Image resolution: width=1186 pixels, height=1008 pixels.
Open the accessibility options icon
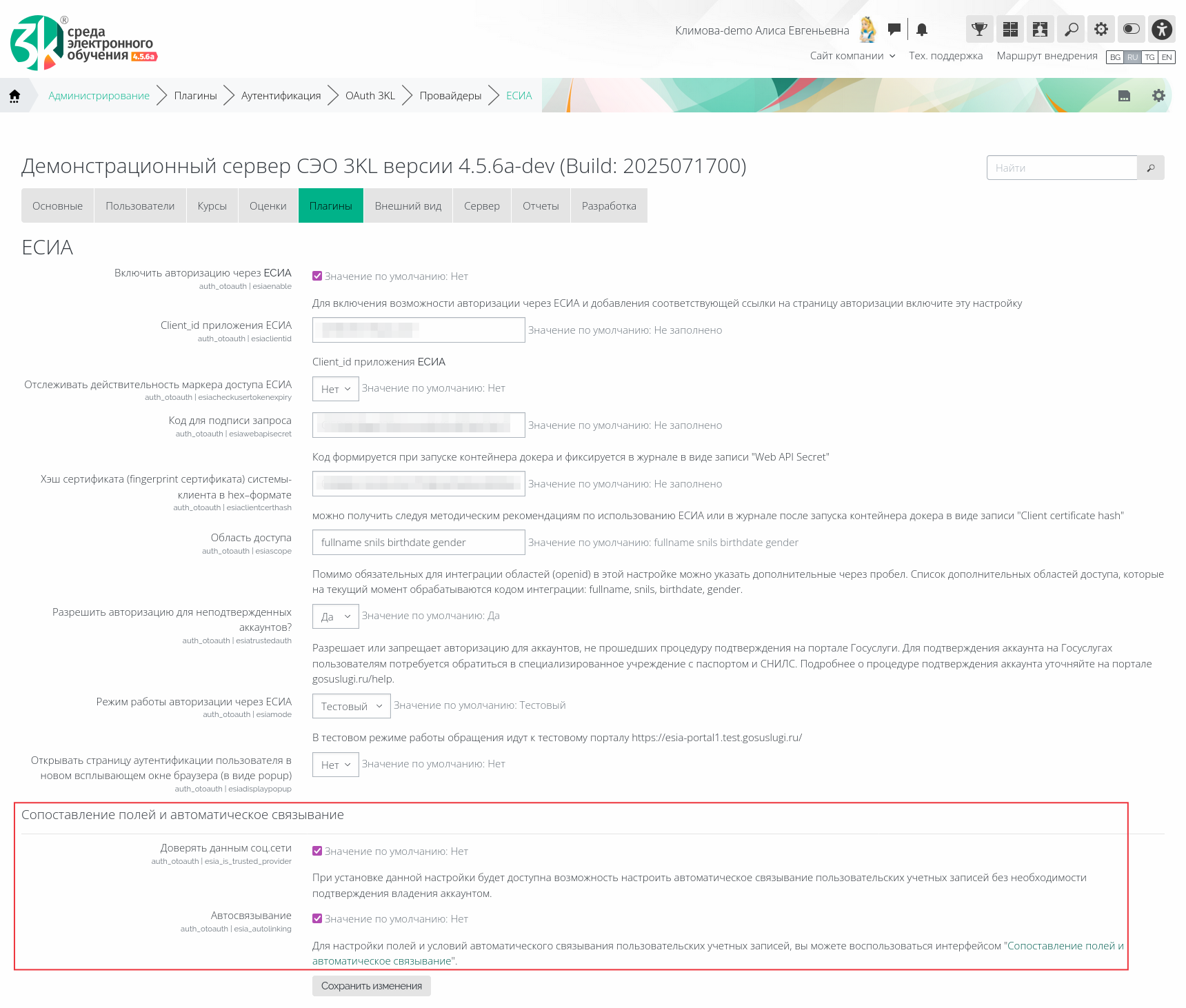coord(1162,29)
